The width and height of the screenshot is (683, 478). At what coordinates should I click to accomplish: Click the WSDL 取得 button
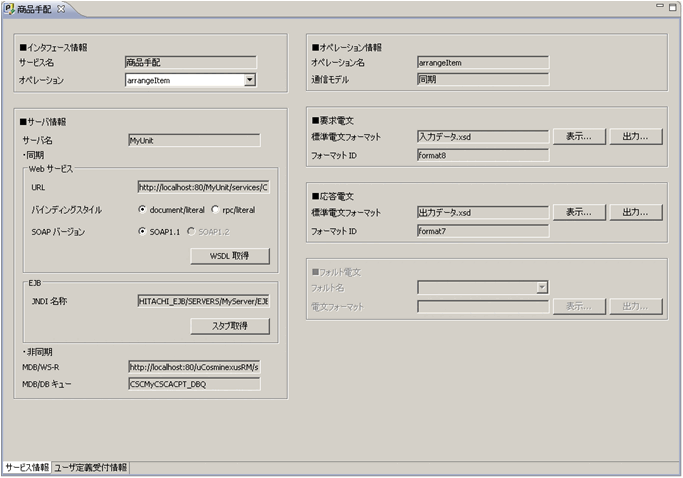click(230, 256)
